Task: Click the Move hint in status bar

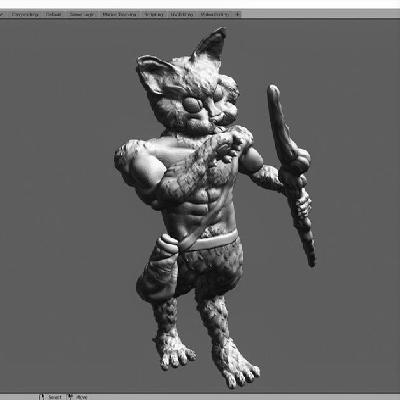Action: pyautogui.click(x=82, y=397)
